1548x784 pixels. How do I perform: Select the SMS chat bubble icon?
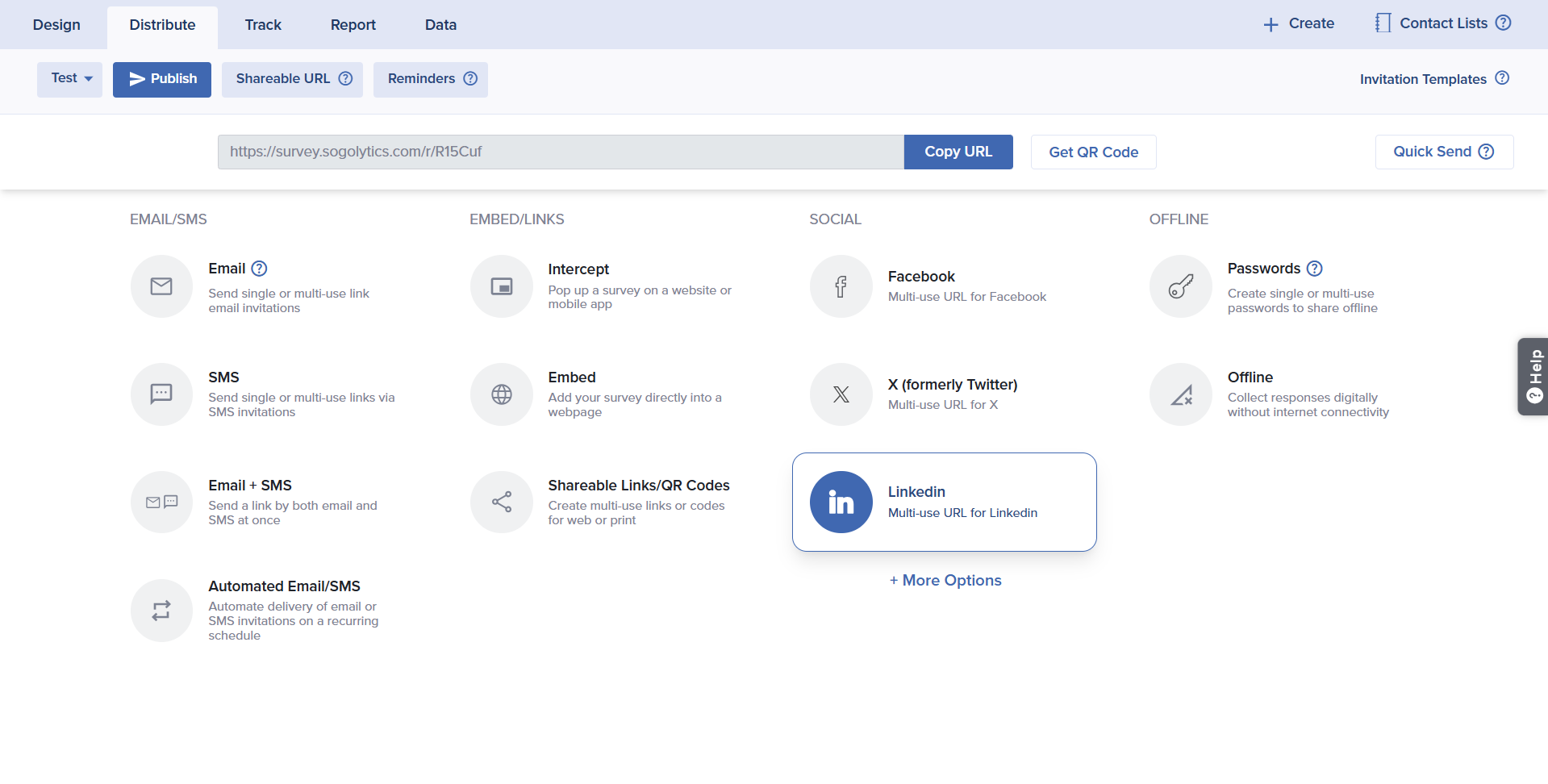[161, 394]
